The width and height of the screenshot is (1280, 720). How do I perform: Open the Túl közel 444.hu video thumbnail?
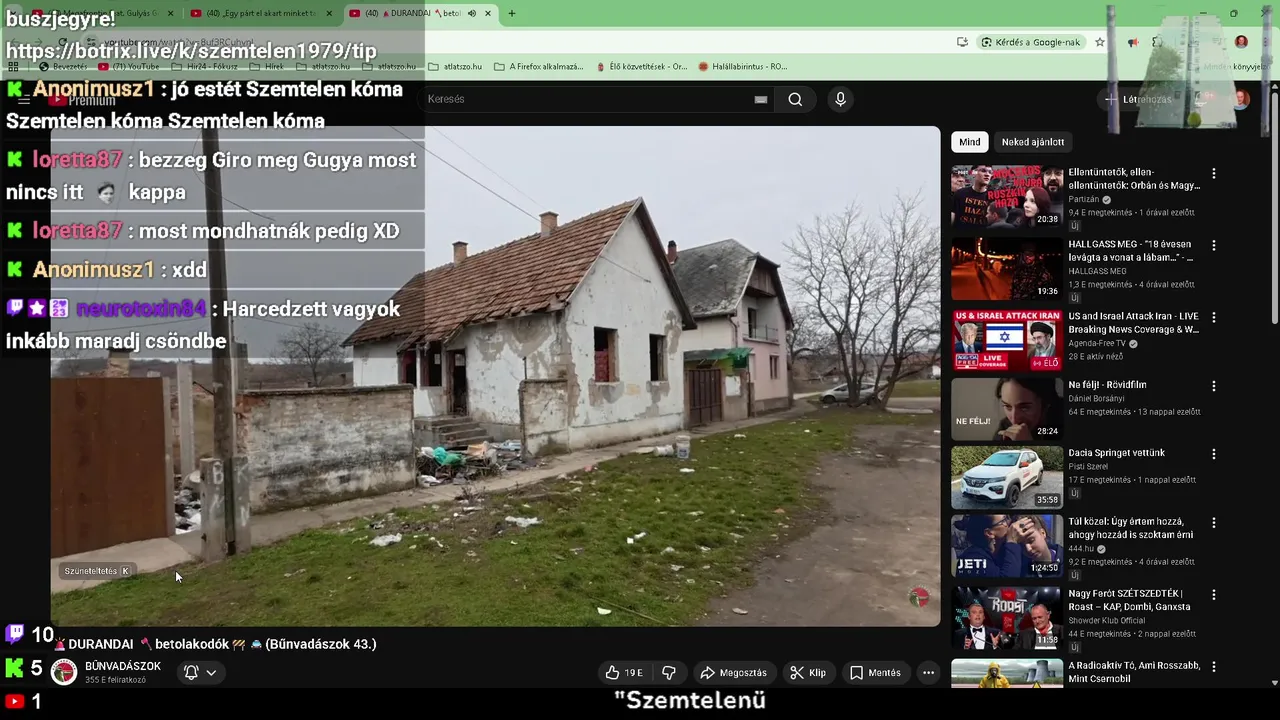click(x=1007, y=546)
